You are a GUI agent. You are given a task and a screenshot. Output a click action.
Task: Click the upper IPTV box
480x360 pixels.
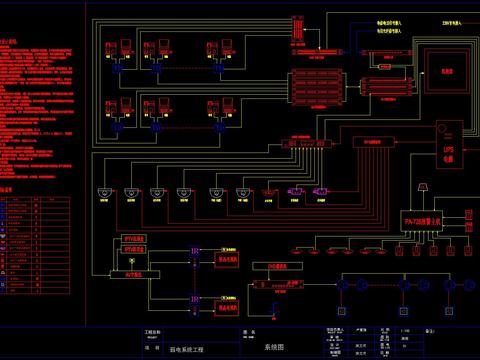pyautogui.click(x=134, y=239)
